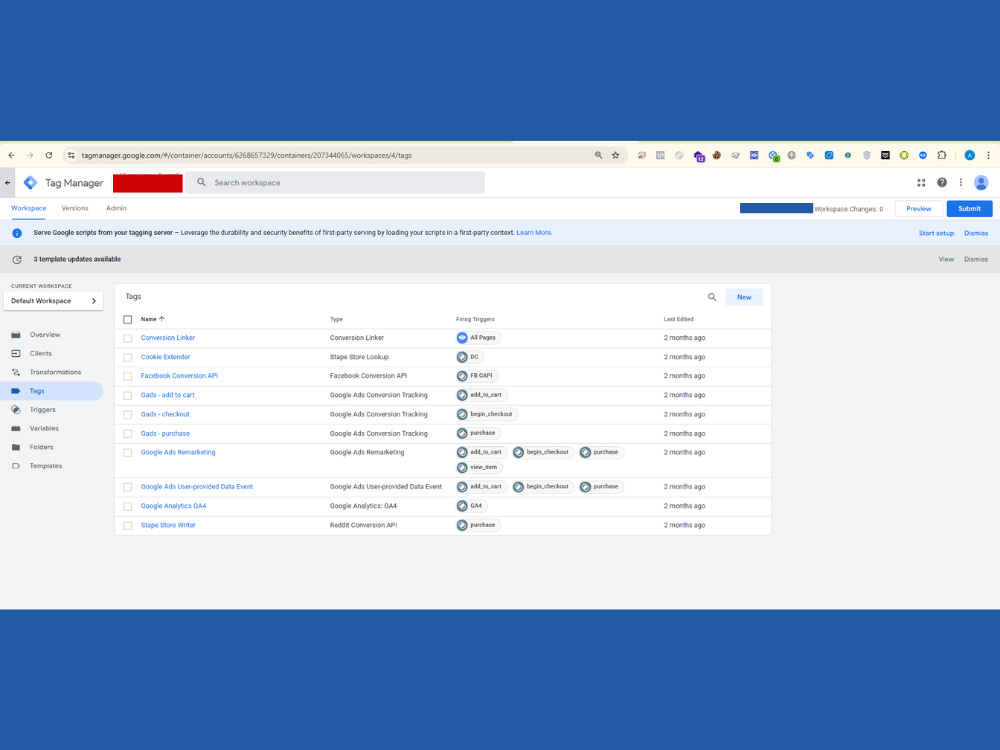Click the begin_checkout chip in Gads - checkout row
This screenshot has width=1000, height=750.
pos(487,414)
